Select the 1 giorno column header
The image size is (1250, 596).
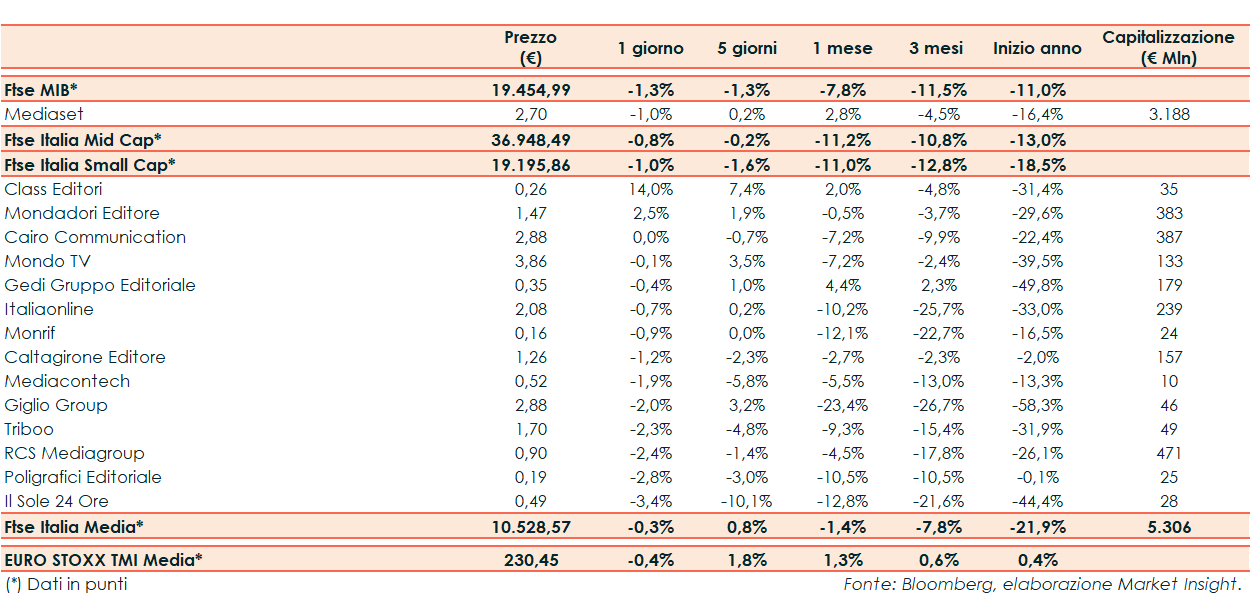(x=650, y=48)
